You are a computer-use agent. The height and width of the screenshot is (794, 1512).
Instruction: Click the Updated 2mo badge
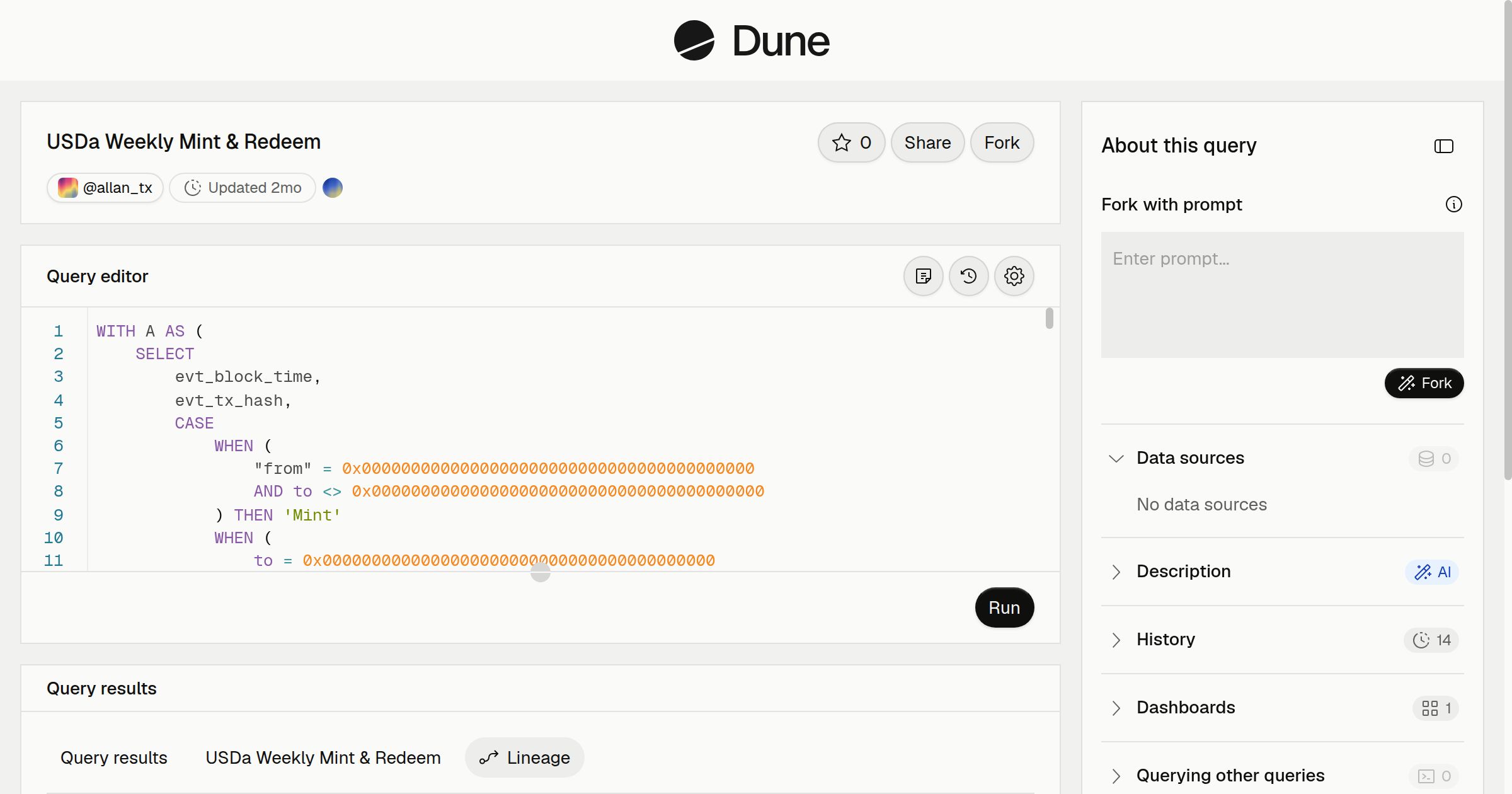coord(243,188)
